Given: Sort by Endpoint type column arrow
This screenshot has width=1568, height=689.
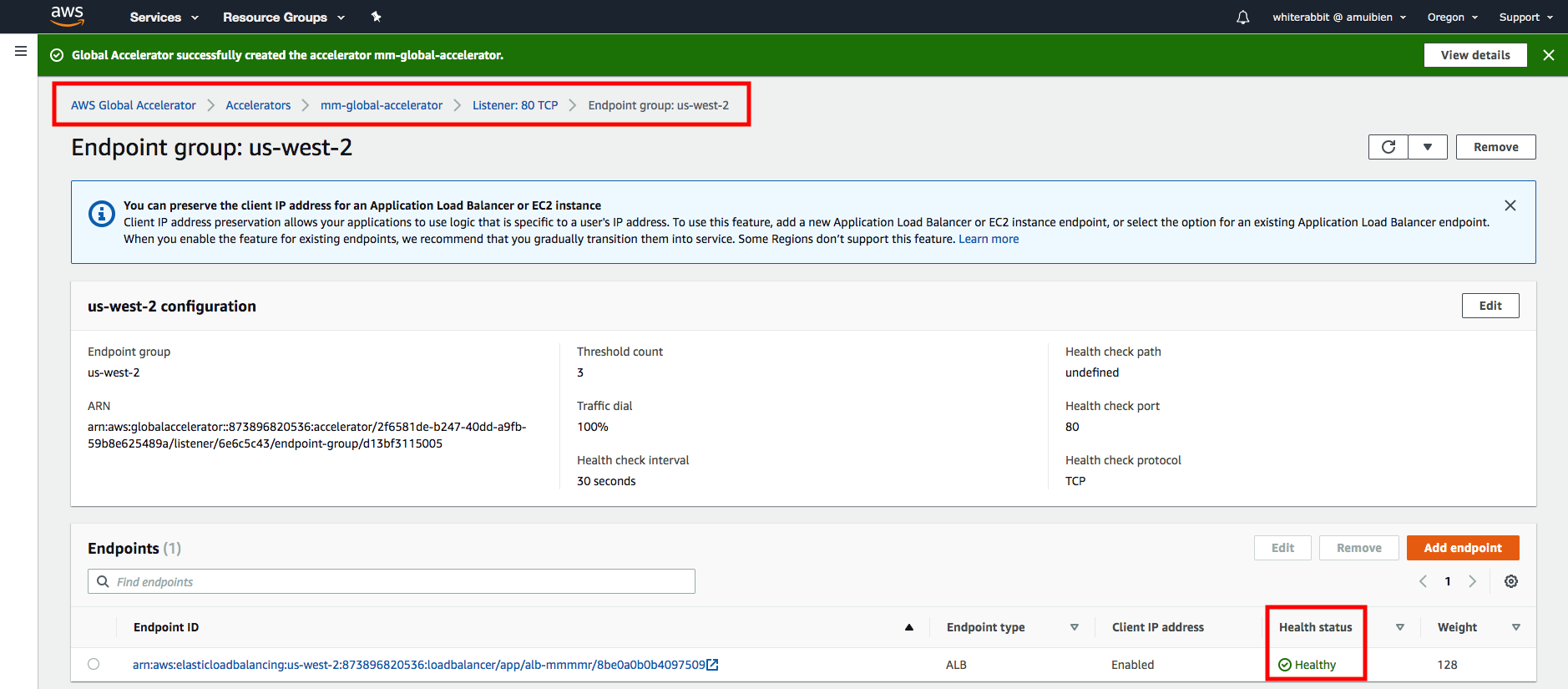Looking at the screenshot, I should [1075, 627].
